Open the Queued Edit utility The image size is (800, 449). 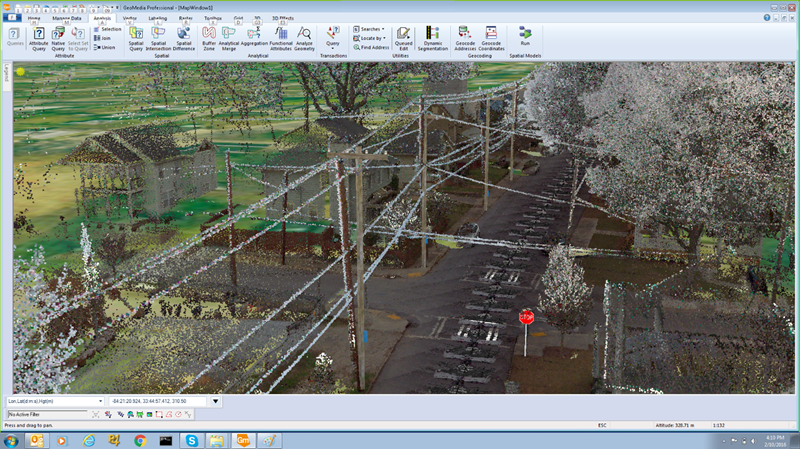point(403,39)
